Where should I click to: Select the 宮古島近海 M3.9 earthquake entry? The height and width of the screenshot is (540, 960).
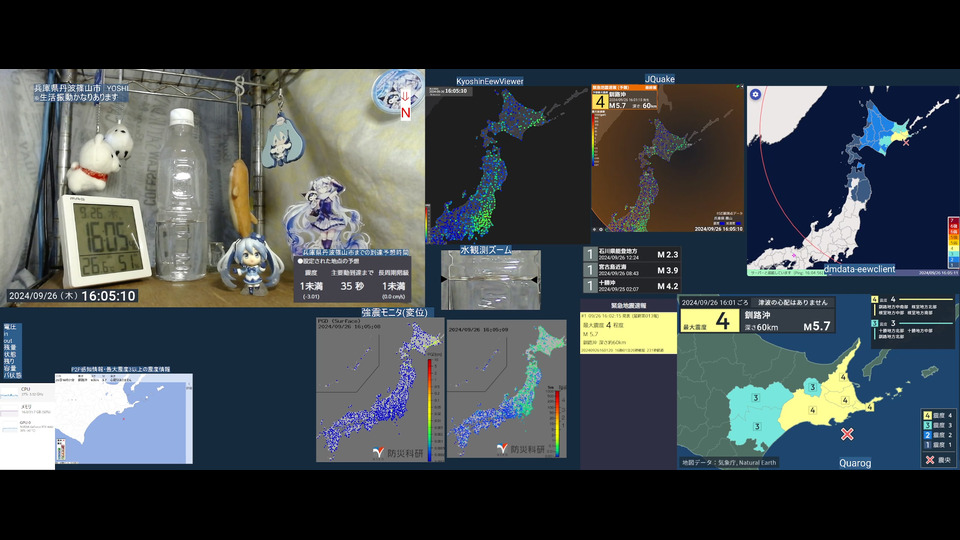(x=632, y=270)
